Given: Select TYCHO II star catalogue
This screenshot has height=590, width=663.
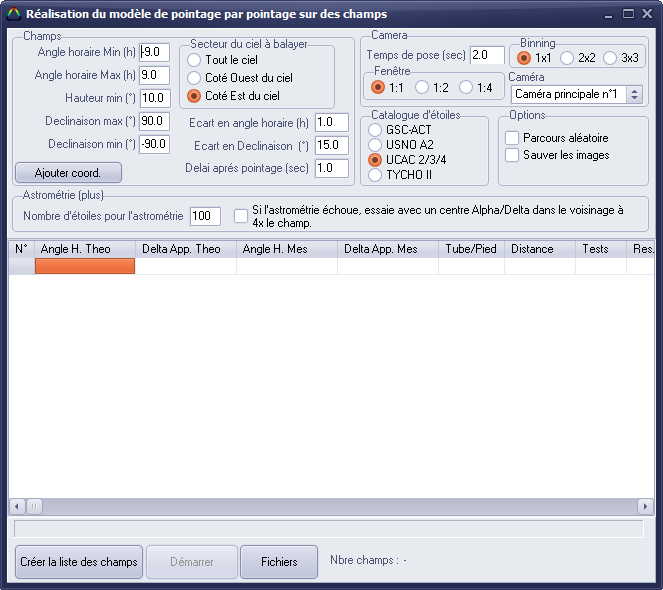Looking at the screenshot, I should coord(375,175).
